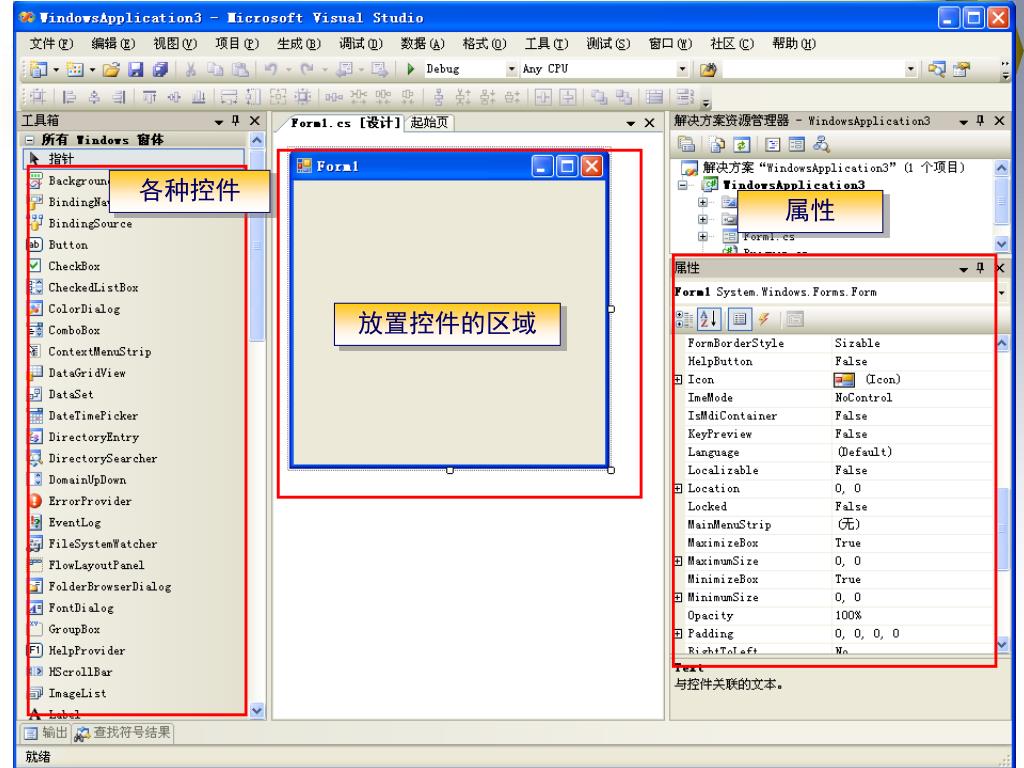Open the 输出 panel tab at bottom
This screenshot has width=1024, height=768.
(46, 733)
